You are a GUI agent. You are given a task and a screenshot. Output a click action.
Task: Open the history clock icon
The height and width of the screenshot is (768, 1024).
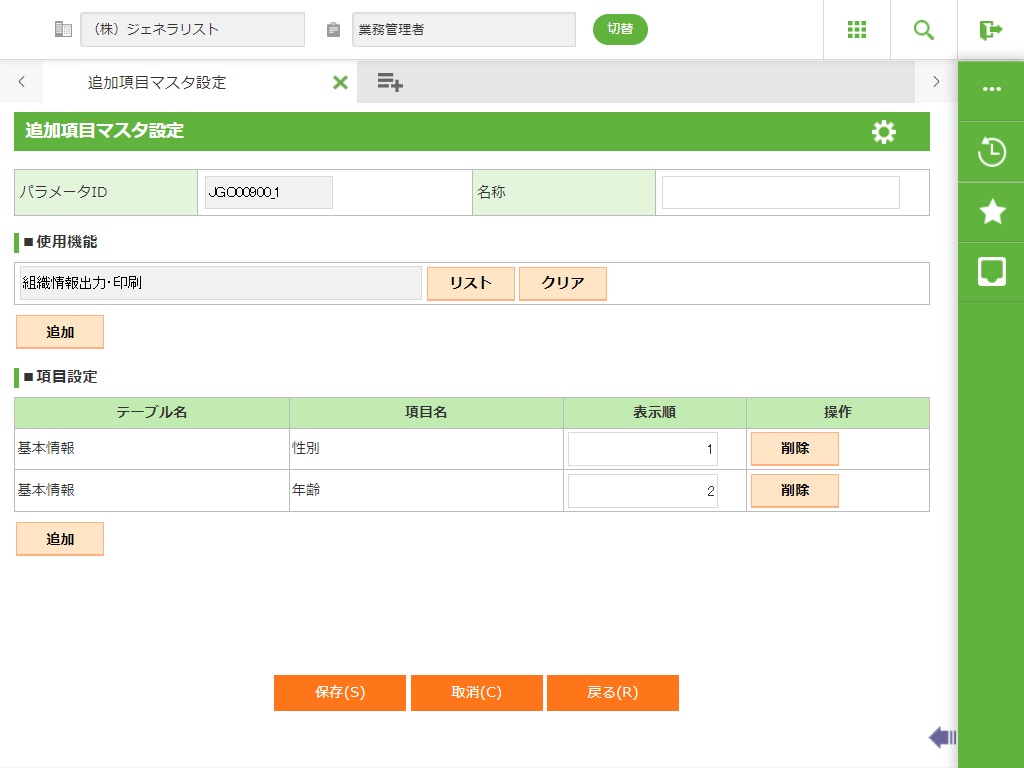(991, 153)
